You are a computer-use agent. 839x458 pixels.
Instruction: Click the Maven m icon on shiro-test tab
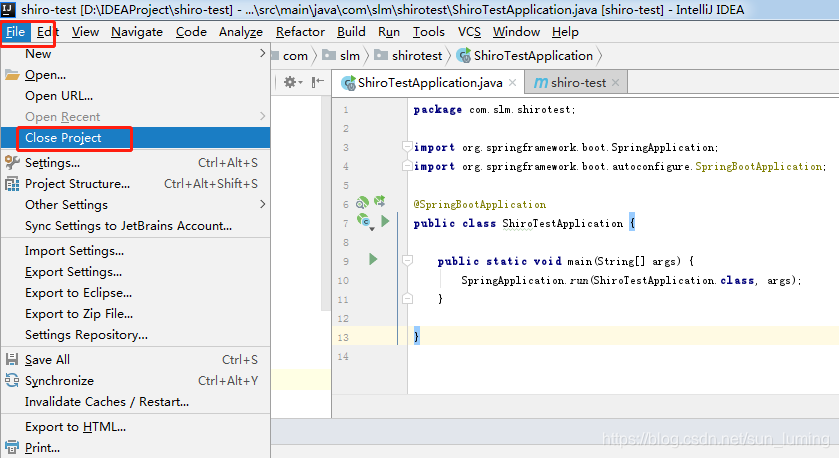pos(541,83)
